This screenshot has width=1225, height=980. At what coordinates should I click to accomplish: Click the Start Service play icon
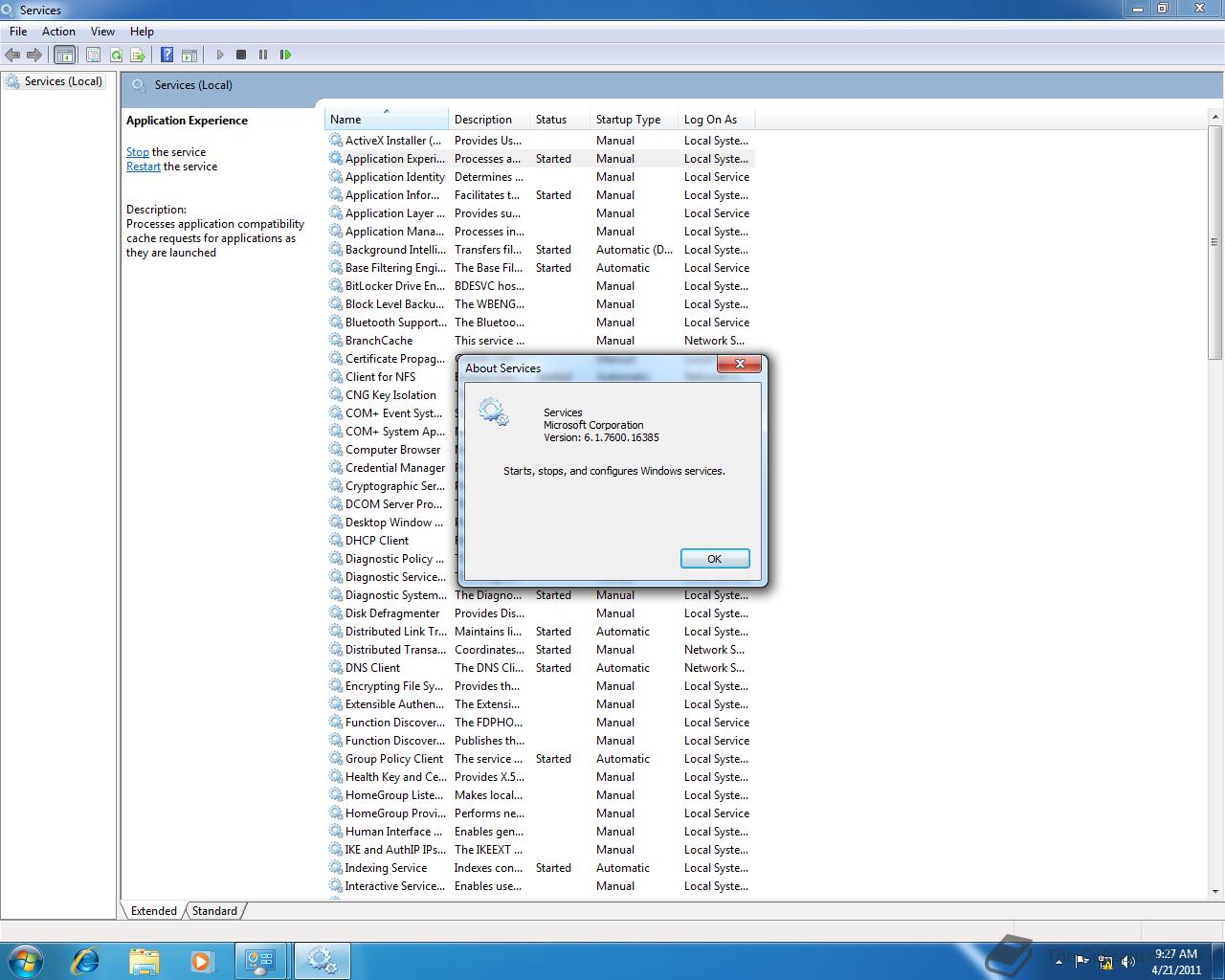220,55
